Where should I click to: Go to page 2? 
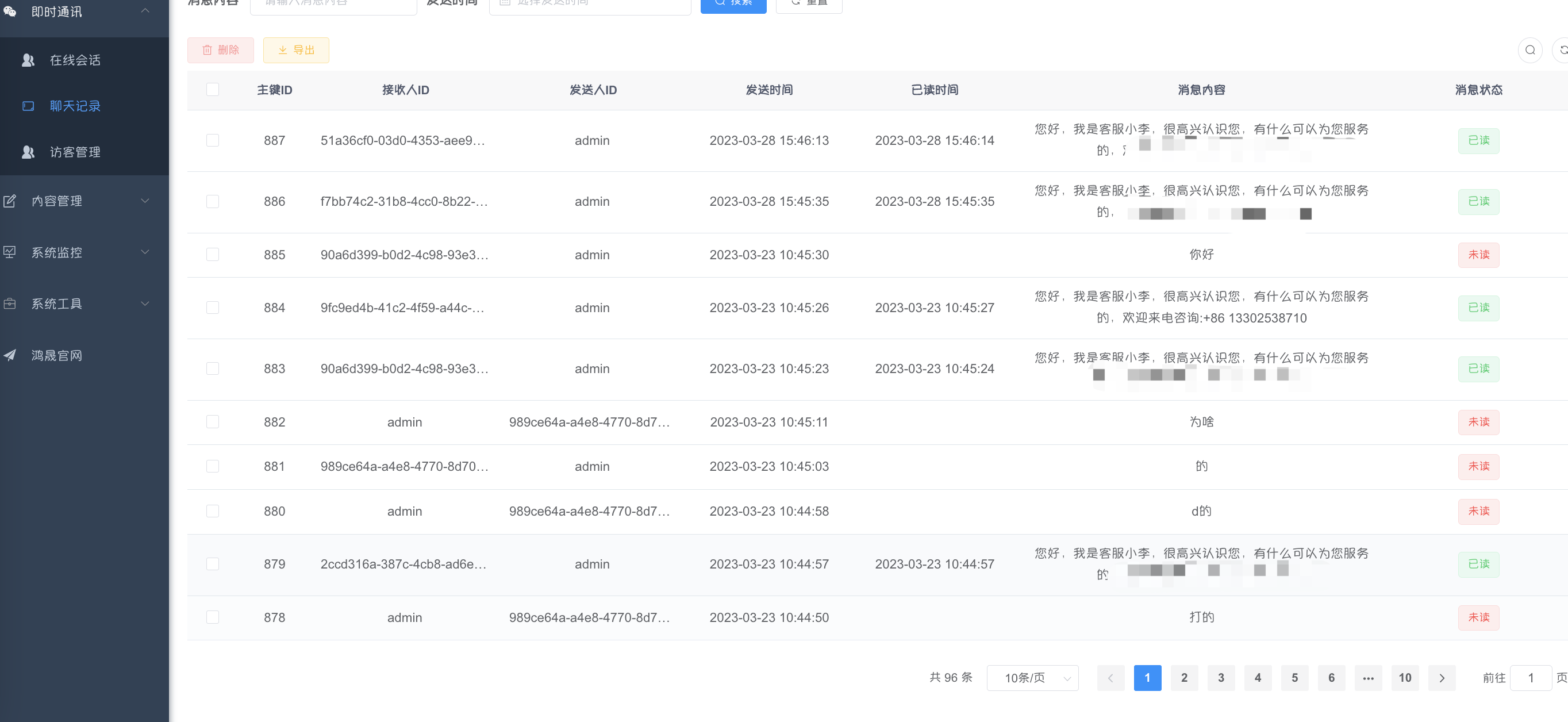pos(1184,678)
